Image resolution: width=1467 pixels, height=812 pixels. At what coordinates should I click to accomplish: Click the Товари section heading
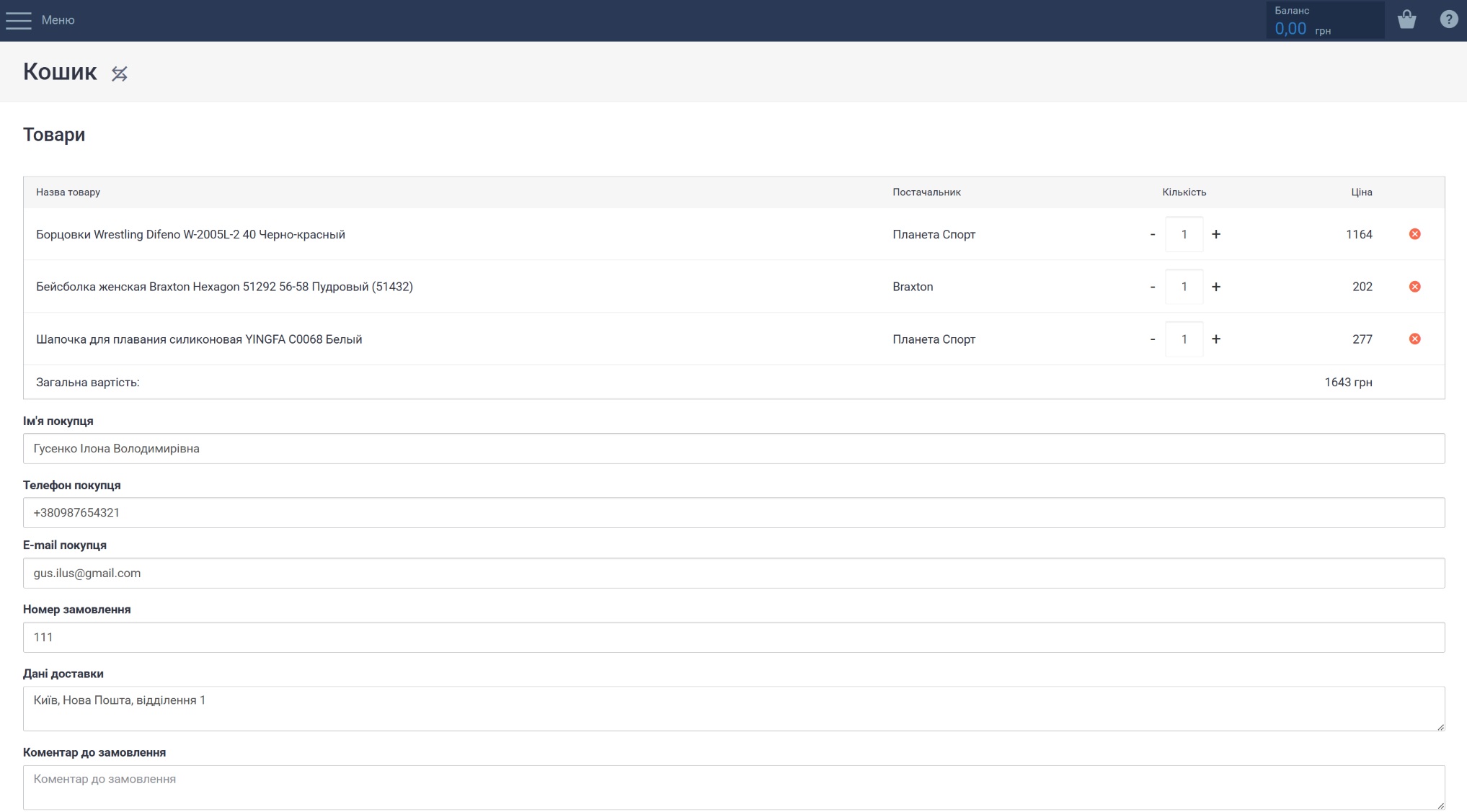(54, 135)
